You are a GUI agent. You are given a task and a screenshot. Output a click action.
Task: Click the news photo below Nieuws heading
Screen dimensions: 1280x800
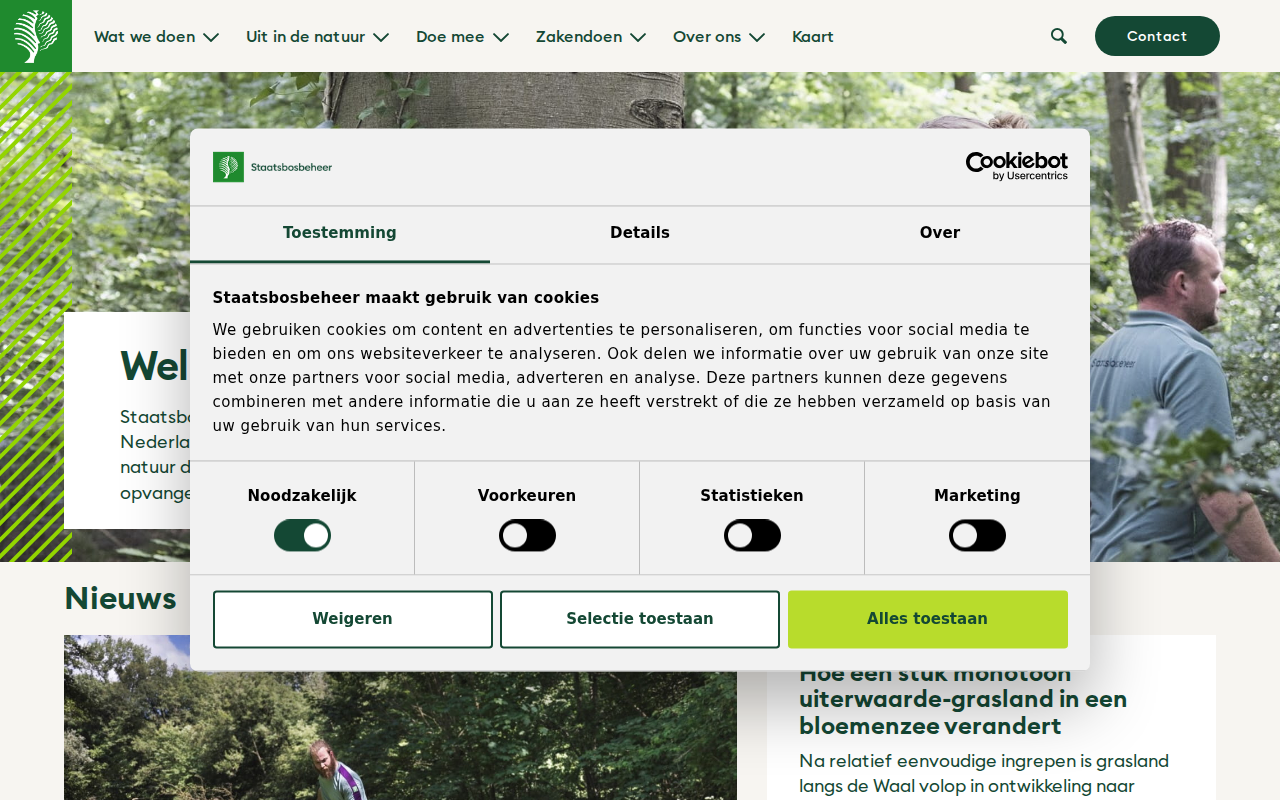click(x=400, y=717)
